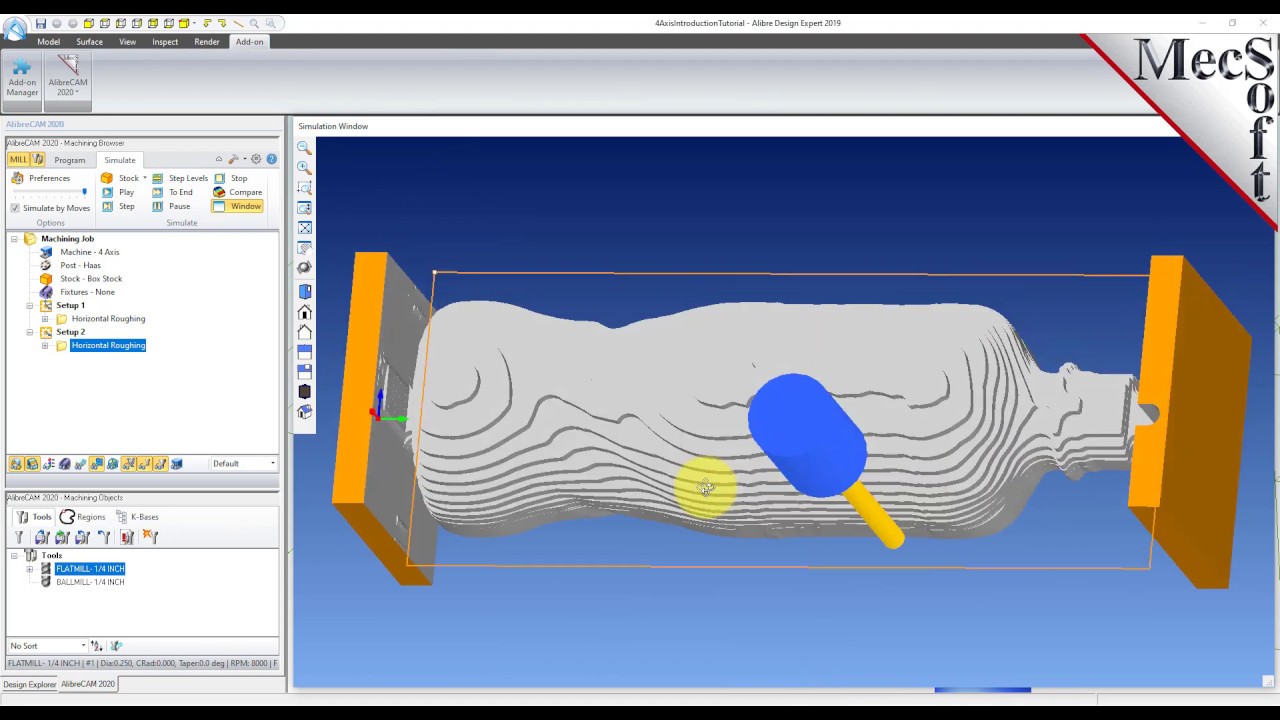The image size is (1280, 720).
Task: Toggle the simulation Window button
Action: pos(237,206)
